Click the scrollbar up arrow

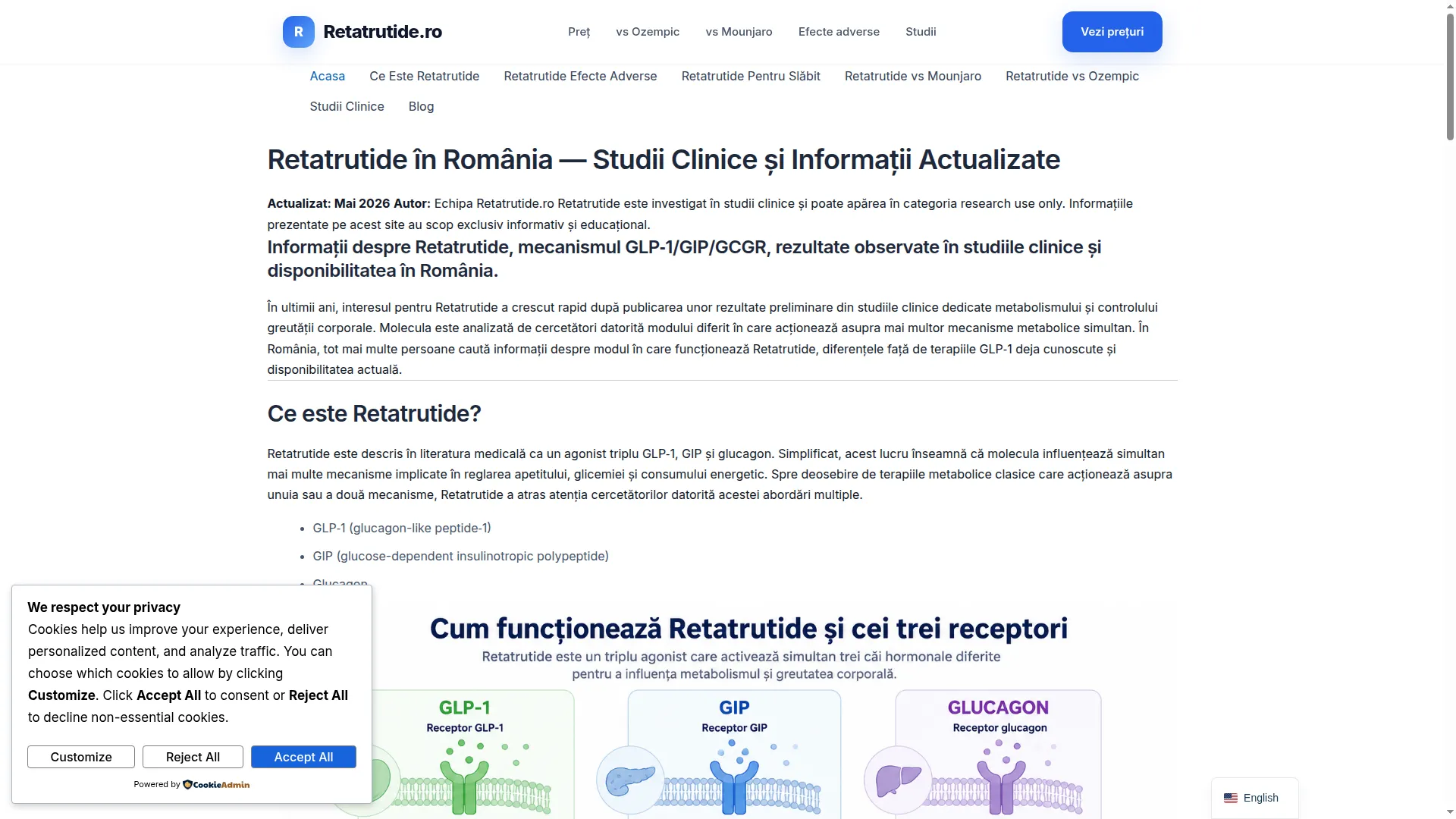[1450, 5]
